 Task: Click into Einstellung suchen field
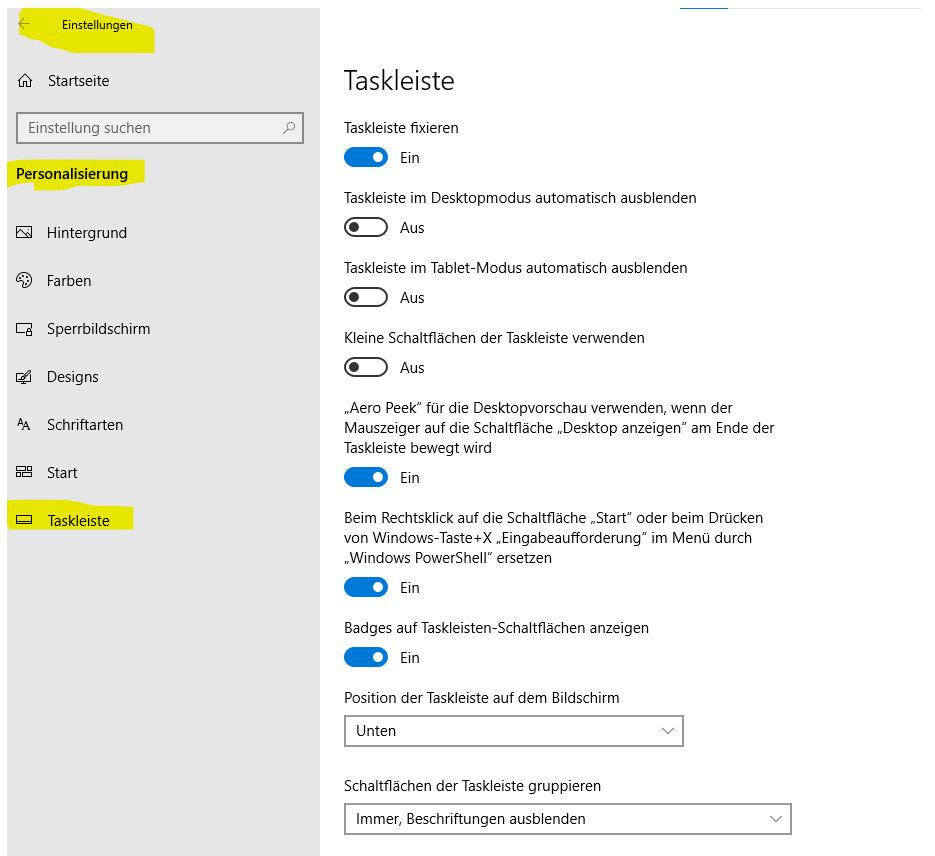pos(160,128)
